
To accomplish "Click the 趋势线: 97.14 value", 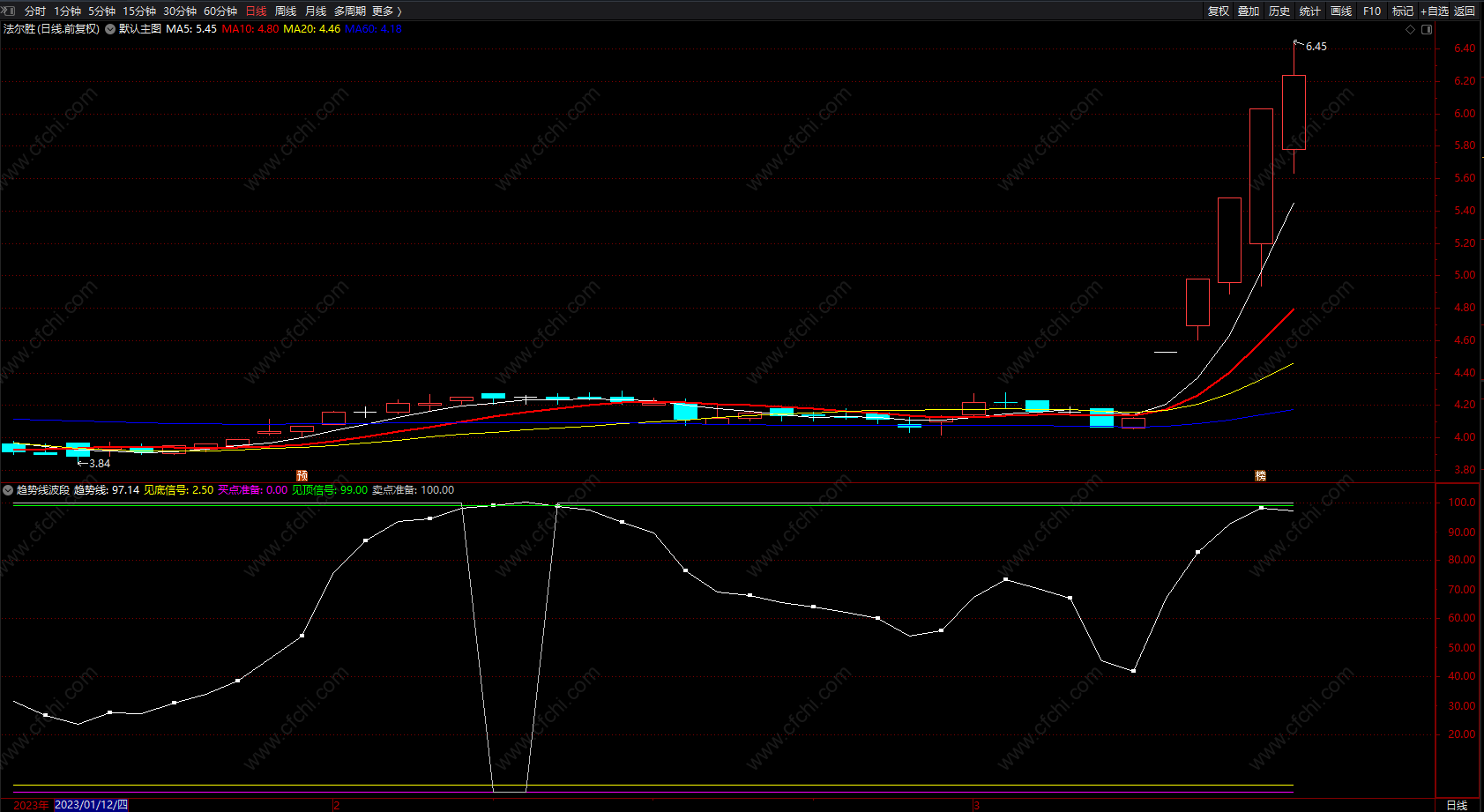I will [107, 490].
